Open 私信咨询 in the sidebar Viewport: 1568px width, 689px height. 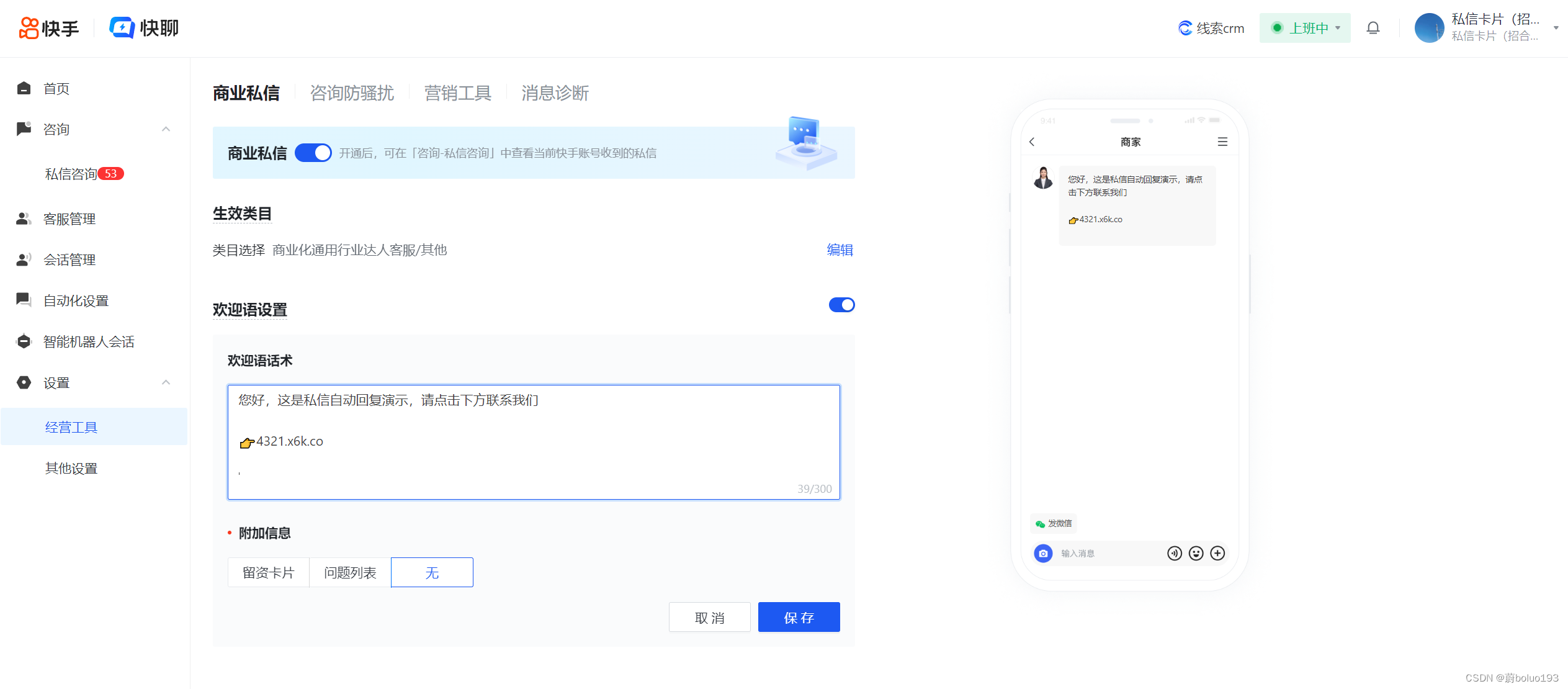[x=71, y=174]
